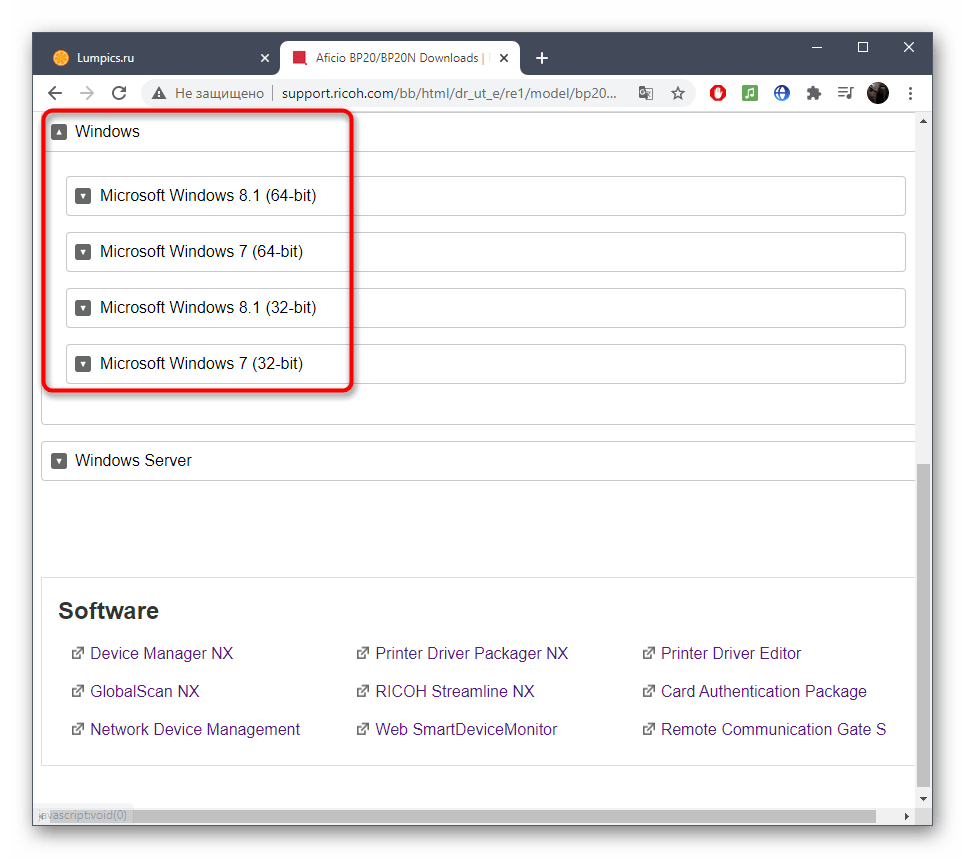Collapse the Windows section arrow

tap(59, 132)
